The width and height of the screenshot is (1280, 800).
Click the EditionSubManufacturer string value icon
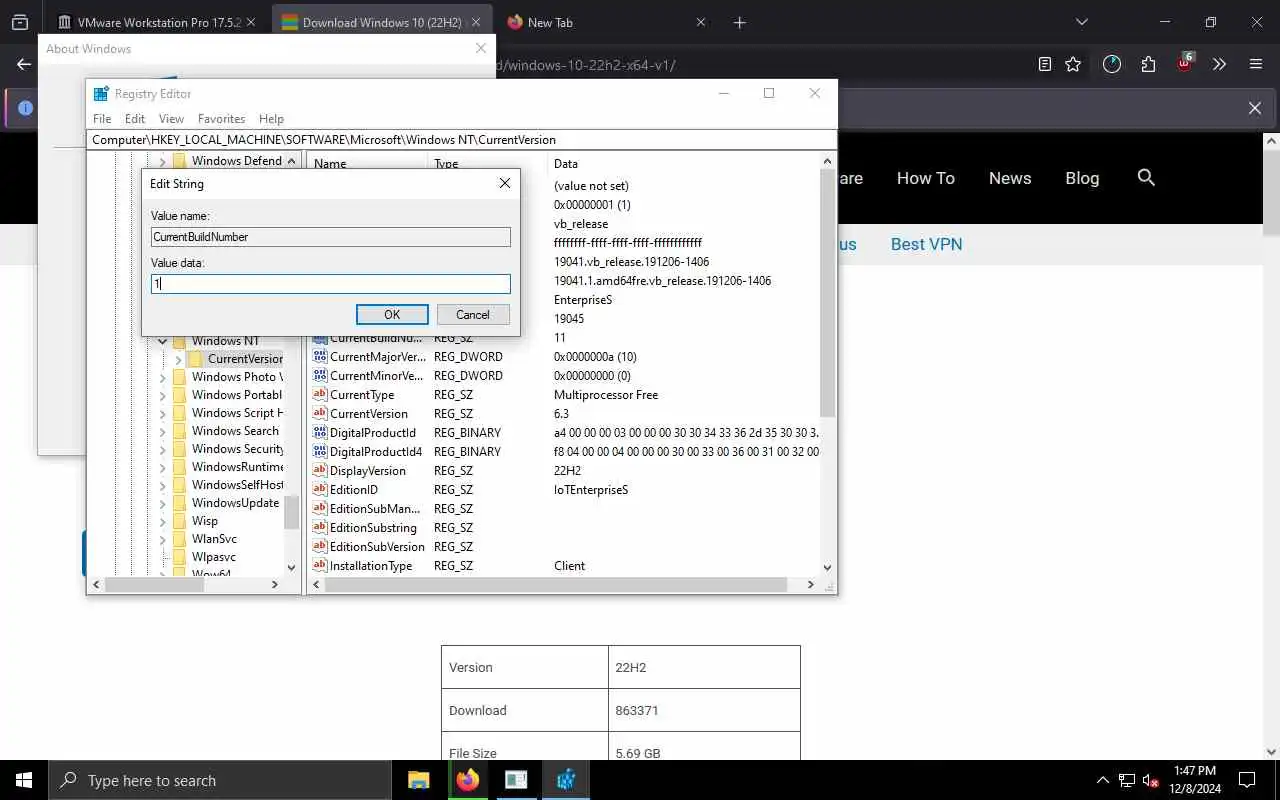pos(320,508)
